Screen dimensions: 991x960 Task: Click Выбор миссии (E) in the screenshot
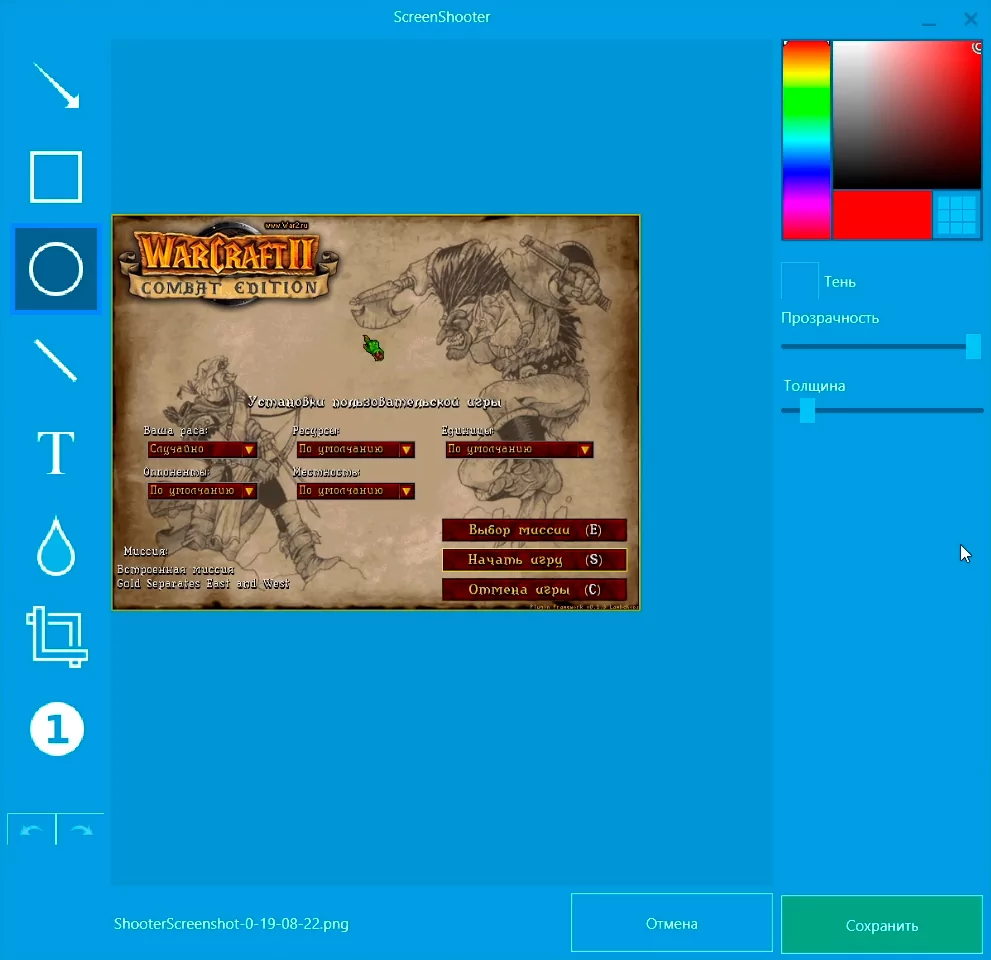click(535, 530)
